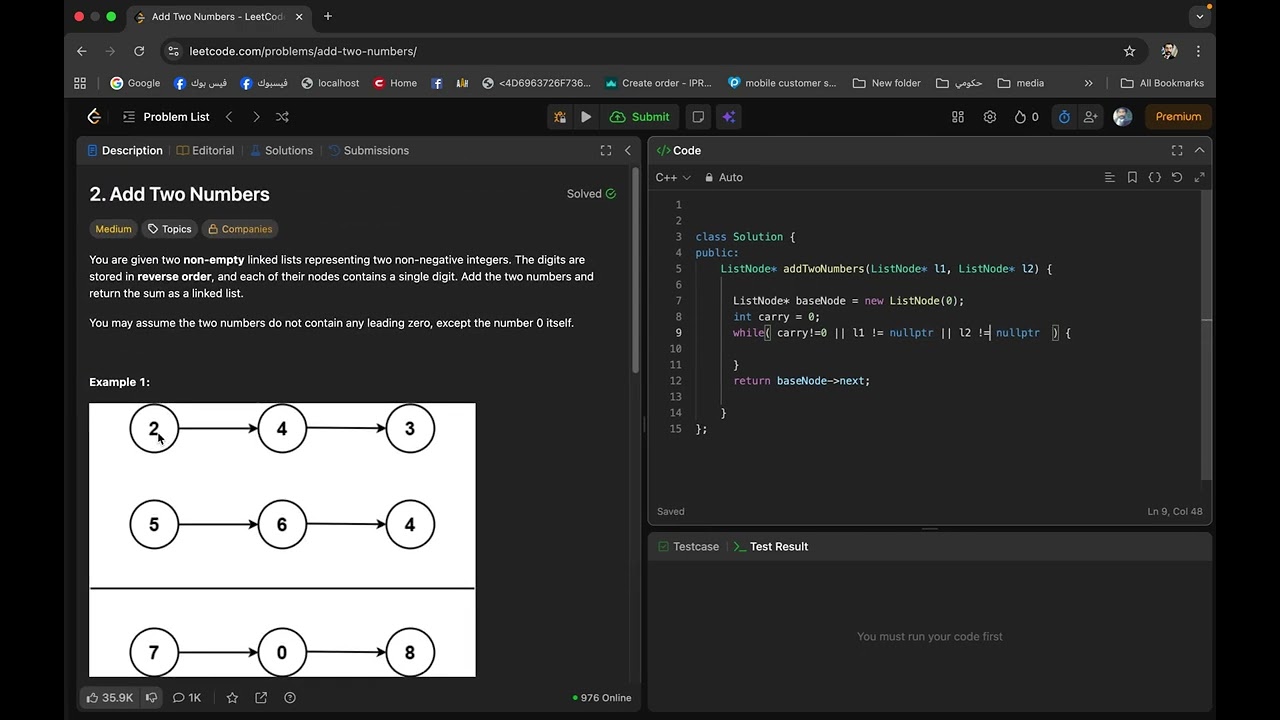The width and height of the screenshot is (1280, 720).
Task: Click the shuffle random problem icon
Action: tap(282, 117)
